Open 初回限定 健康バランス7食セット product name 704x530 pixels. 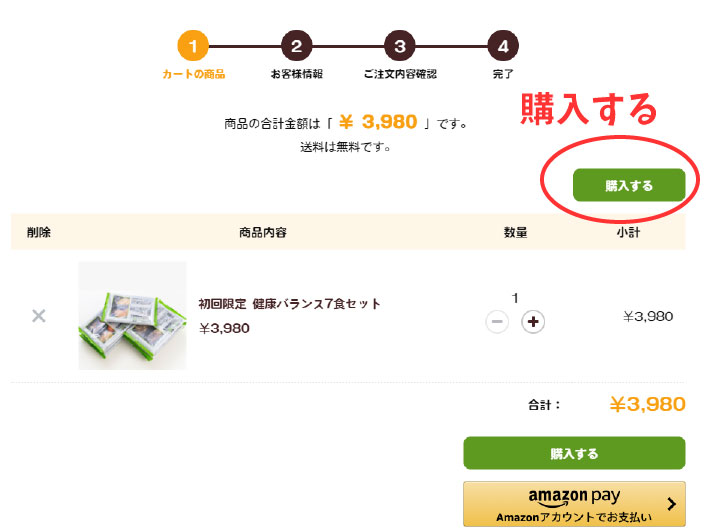coord(290,304)
